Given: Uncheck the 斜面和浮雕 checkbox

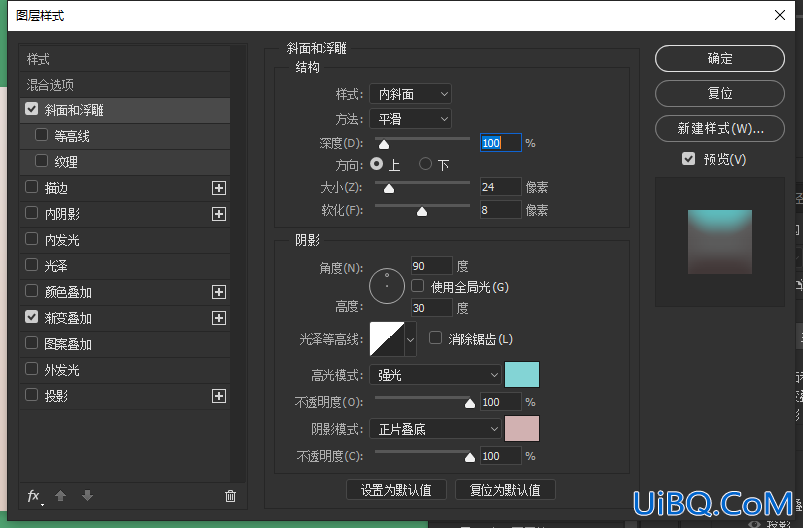Looking at the screenshot, I should point(31,109).
